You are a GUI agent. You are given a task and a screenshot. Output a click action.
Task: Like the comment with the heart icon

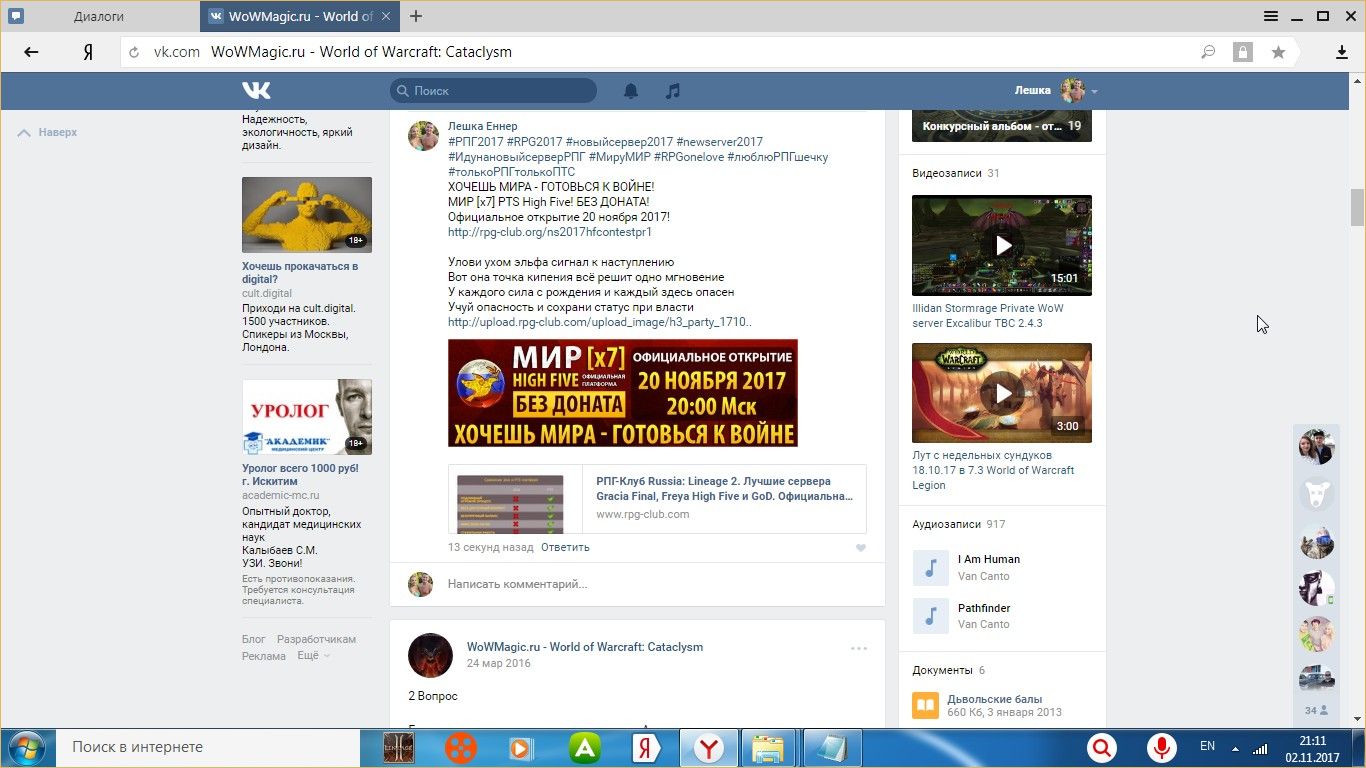click(x=861, y=548)
